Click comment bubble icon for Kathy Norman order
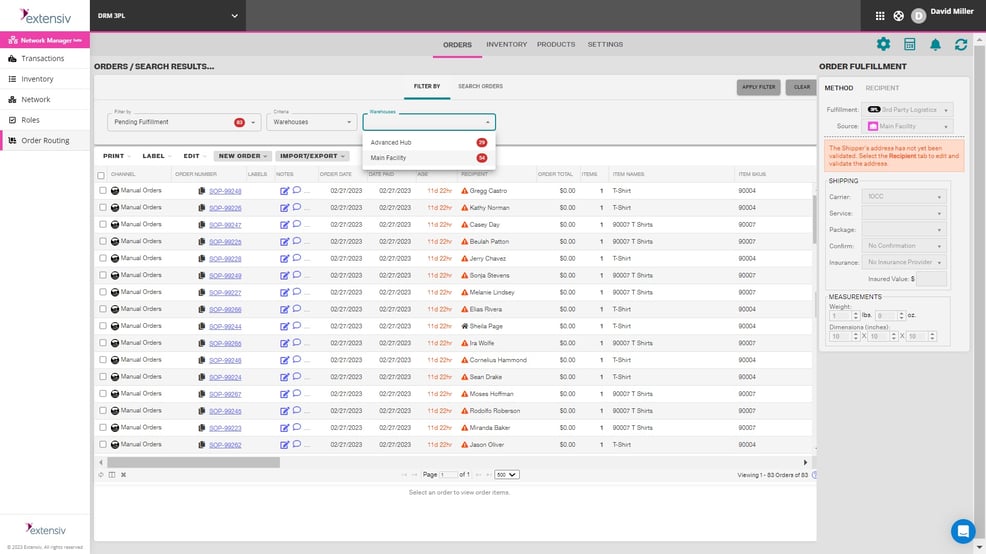Viewport: 986px width, 554px height. (x=297, y=207)
